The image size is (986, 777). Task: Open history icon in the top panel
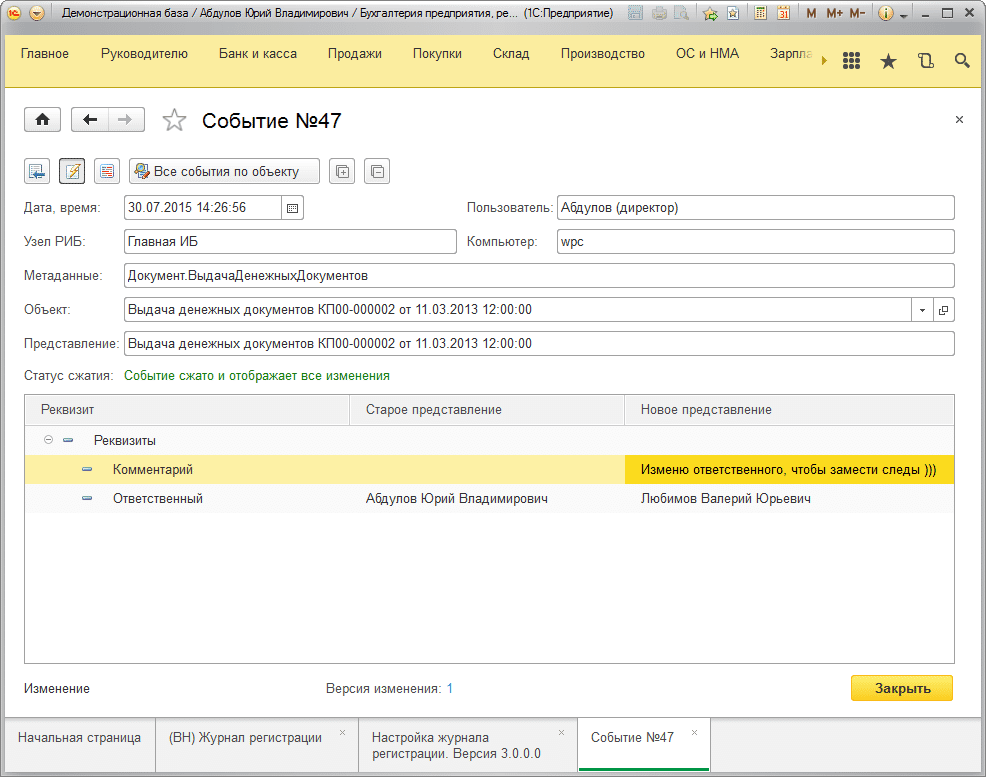925,61
